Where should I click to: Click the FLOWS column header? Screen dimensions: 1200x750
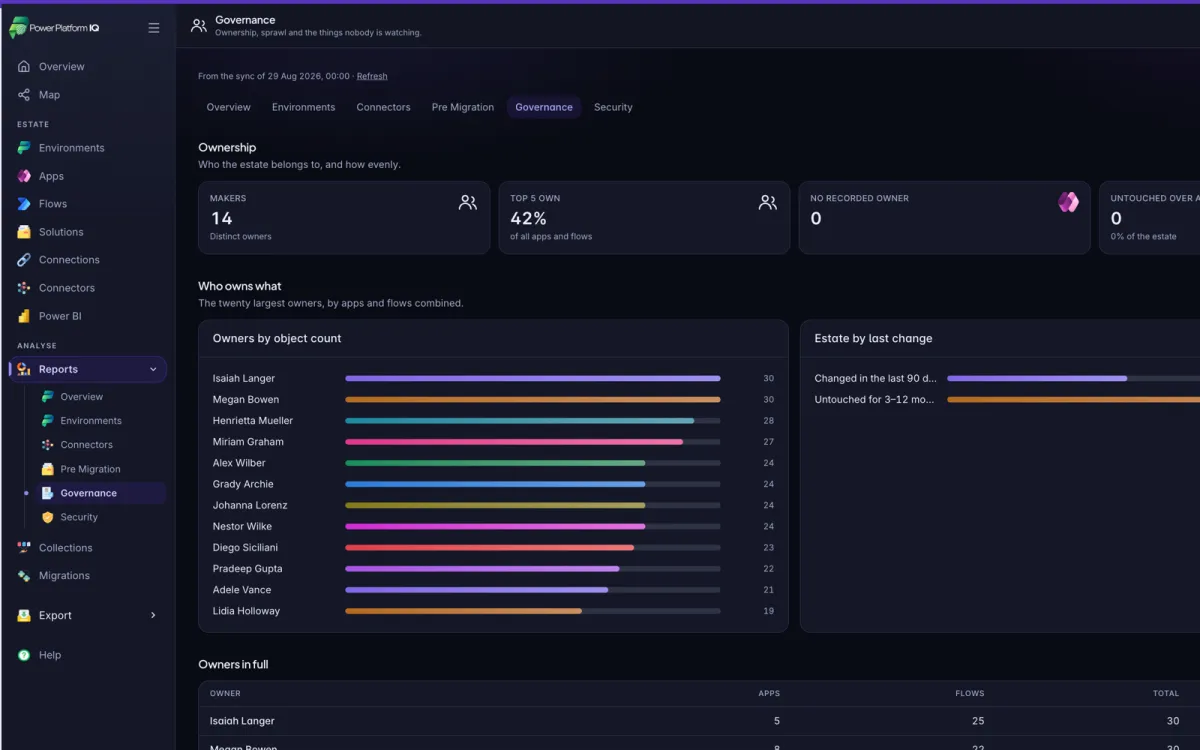point(969,693)
